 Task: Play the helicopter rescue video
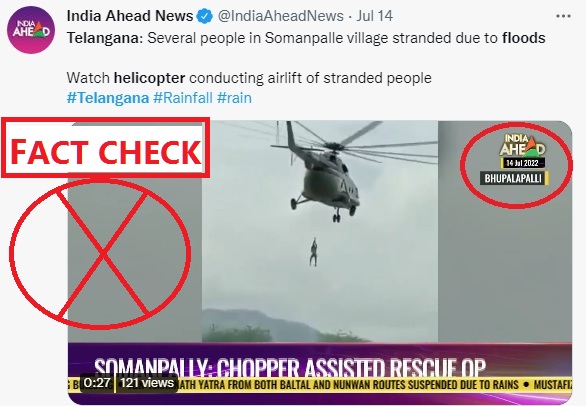point(320,231)
